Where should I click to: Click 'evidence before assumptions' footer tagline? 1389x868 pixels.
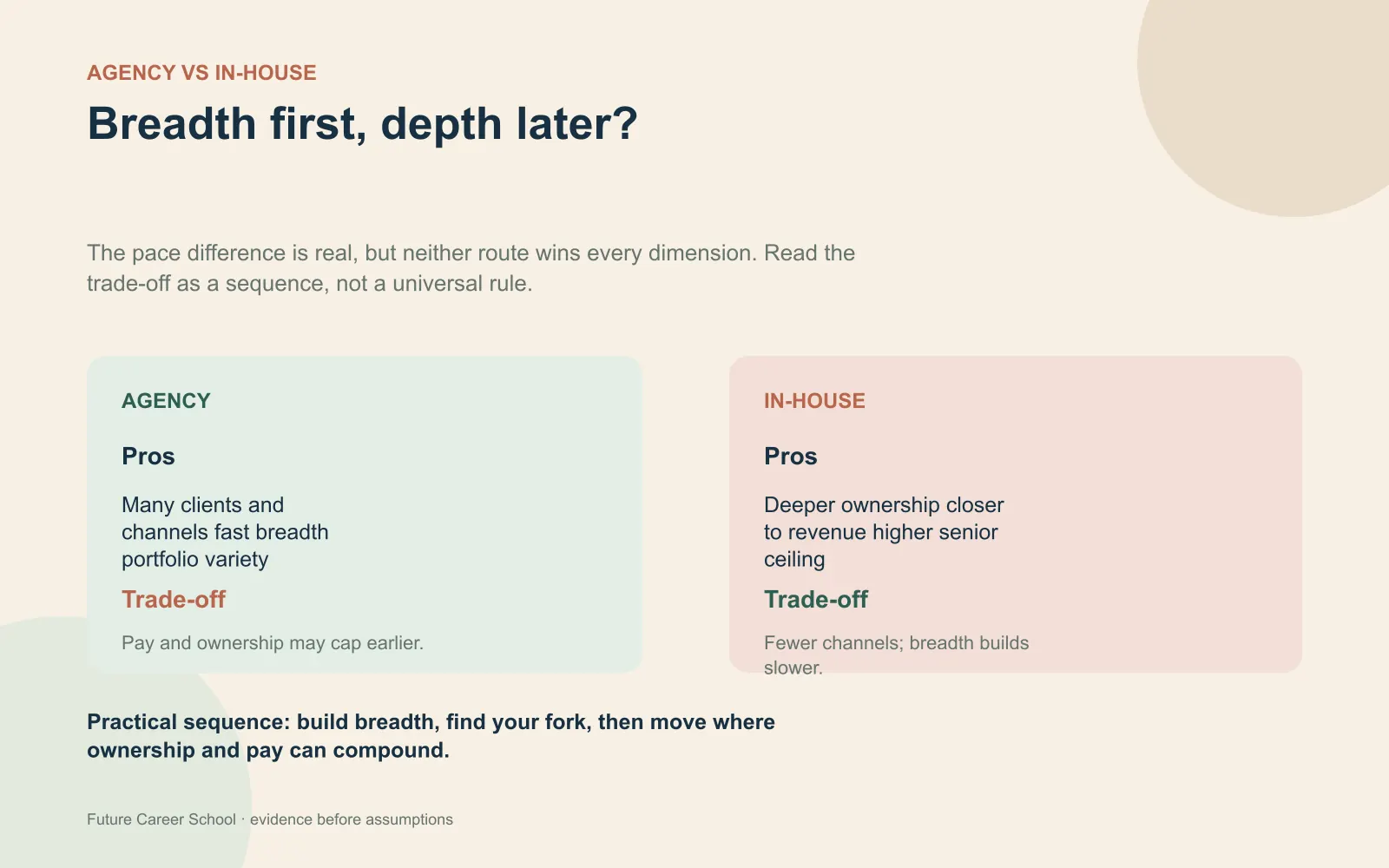(352, 819)
